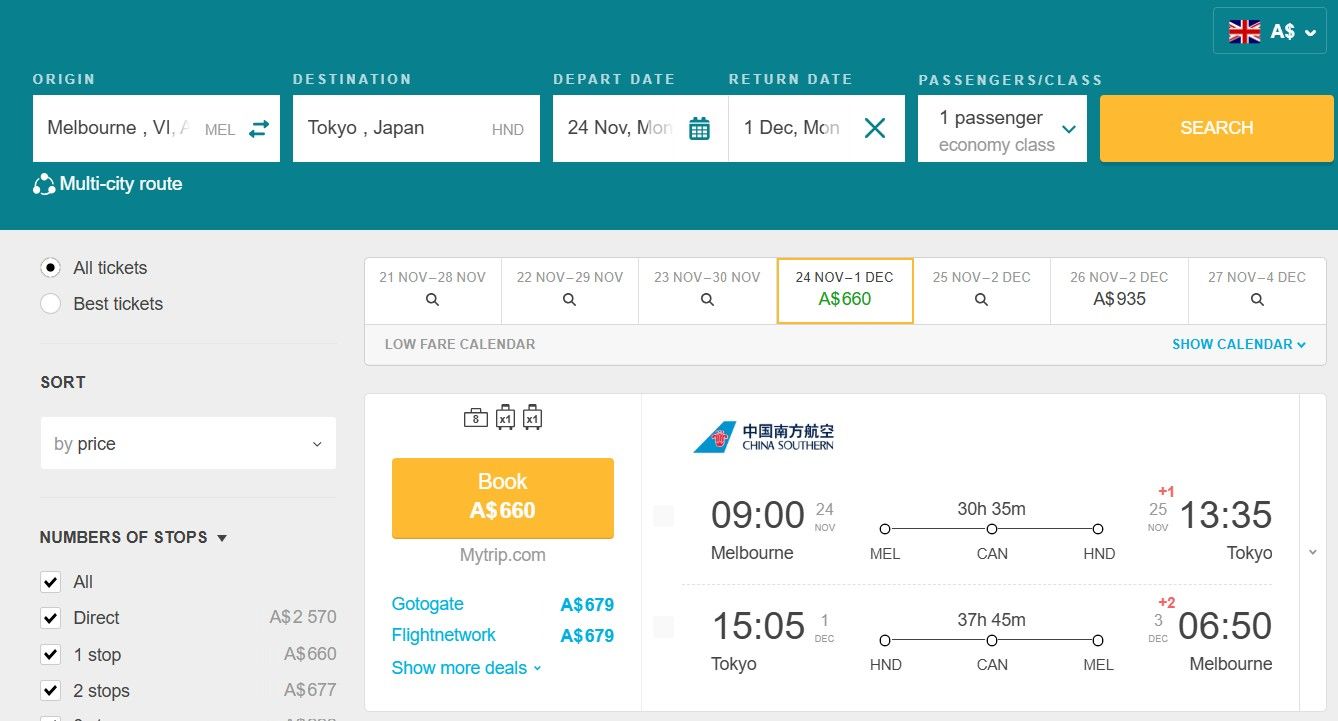Click the 30h 35m outbound duration
The height and width of the screenshot is (721, 1338).
pyautogui.click(x=991, y=509)
